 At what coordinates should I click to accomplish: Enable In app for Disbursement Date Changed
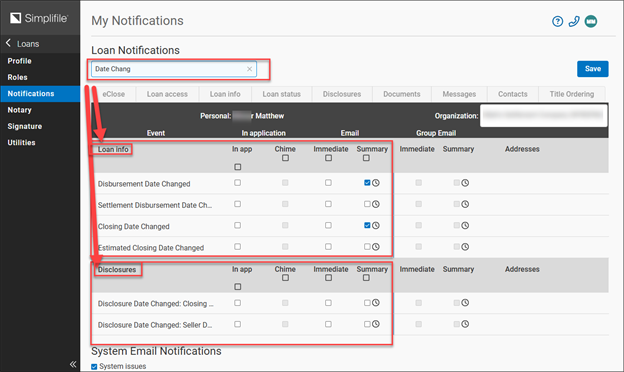238,183
